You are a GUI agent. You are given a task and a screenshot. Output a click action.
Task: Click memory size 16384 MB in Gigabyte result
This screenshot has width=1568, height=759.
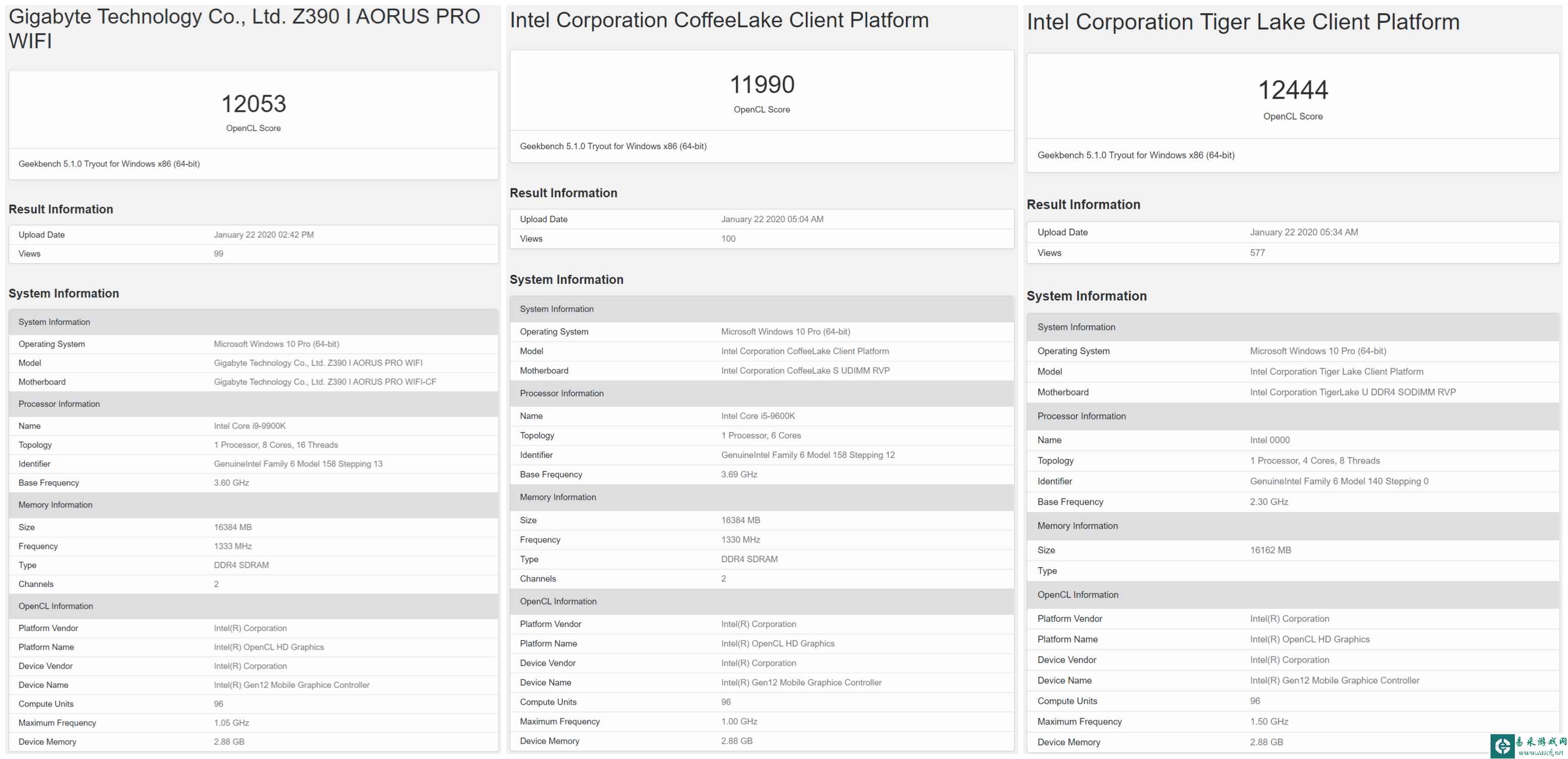(232, 528)
